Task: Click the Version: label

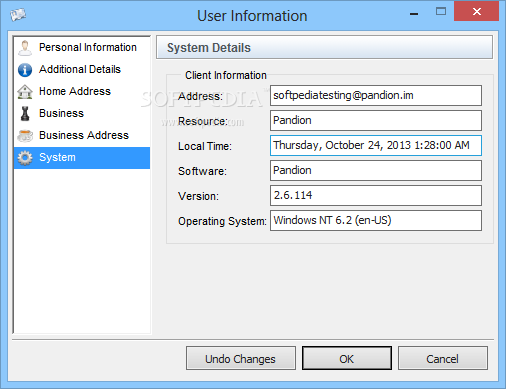Action: click(198, 196)
